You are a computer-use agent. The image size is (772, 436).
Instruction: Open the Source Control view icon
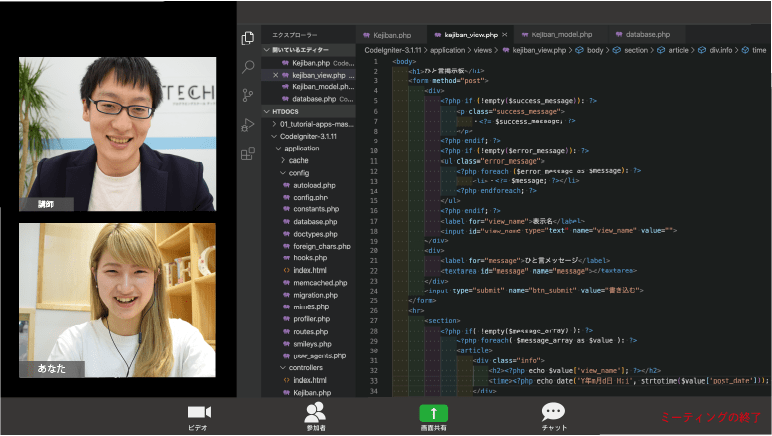pos(248,96)
